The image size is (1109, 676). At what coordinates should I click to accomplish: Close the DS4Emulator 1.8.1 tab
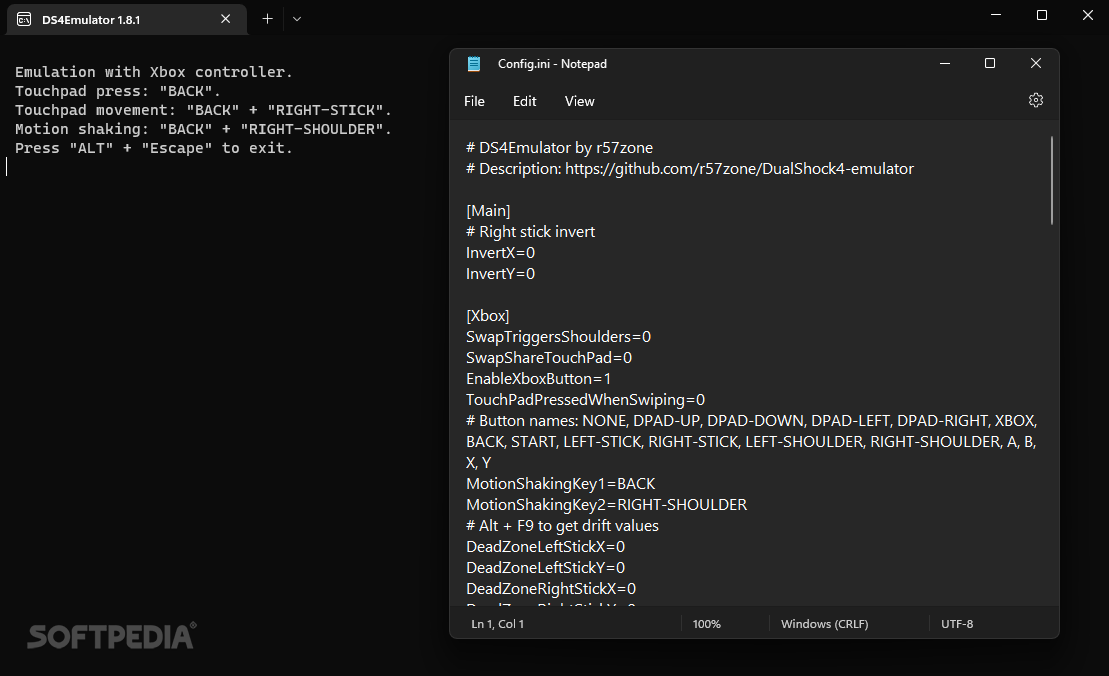click(226, 19)
